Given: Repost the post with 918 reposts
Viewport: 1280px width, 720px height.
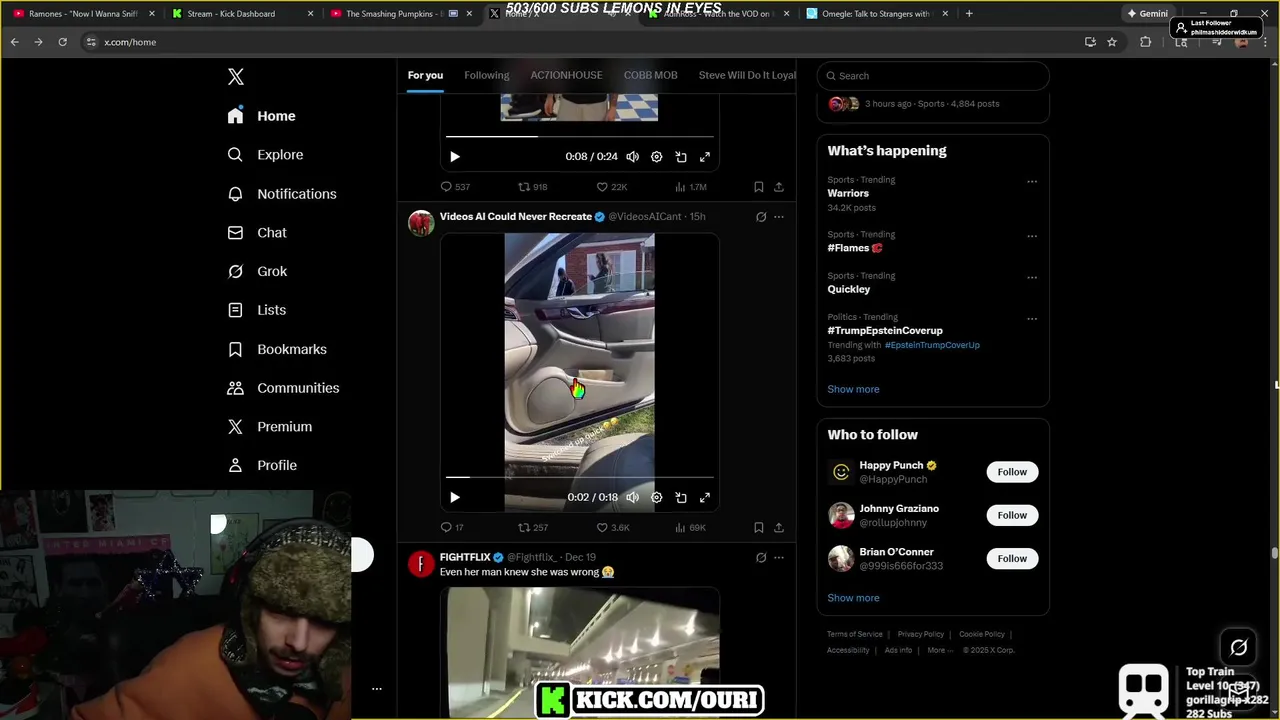Looking at the screenshot, I should pyautogui.click(x=532, y=187).
